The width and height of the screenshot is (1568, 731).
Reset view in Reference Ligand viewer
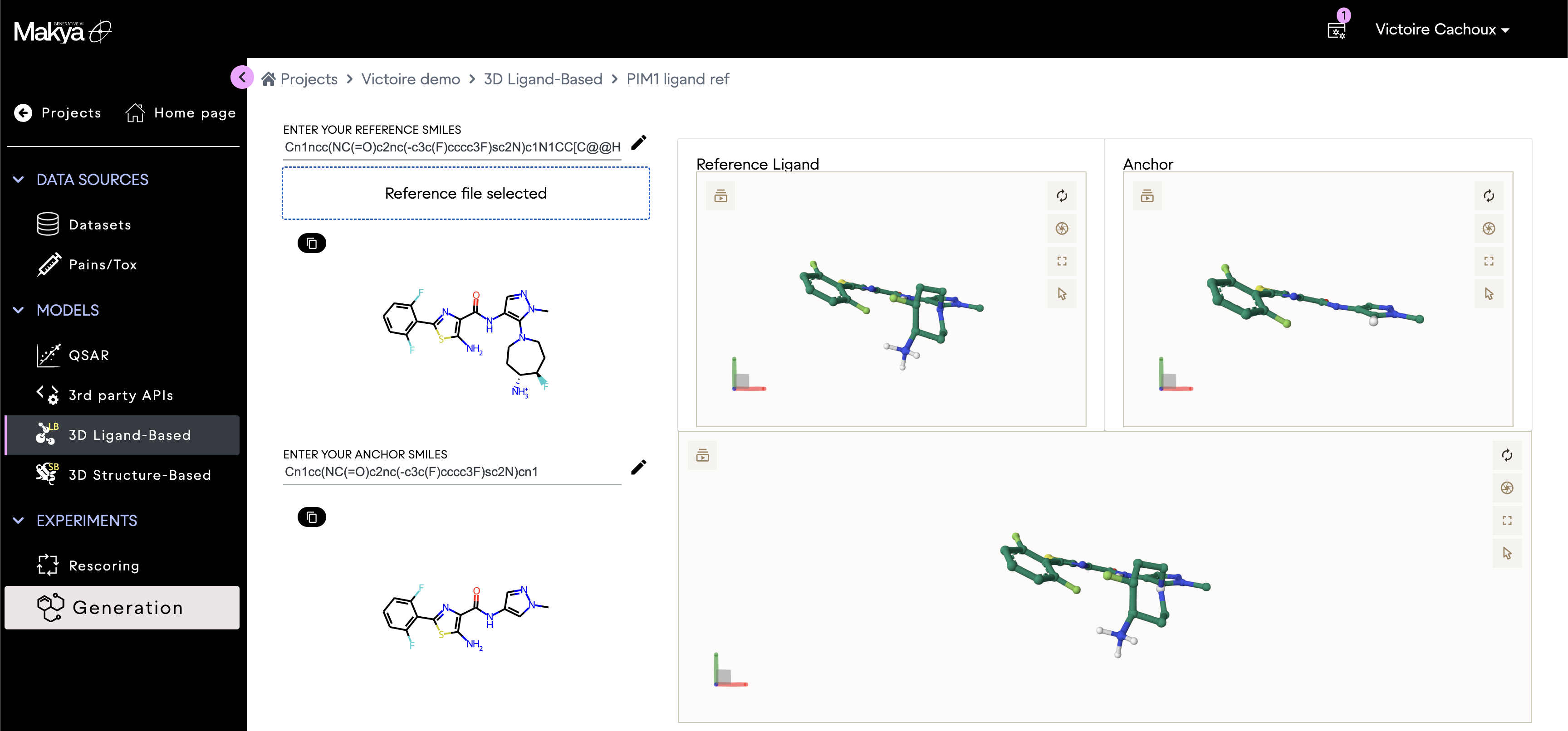1062,196
